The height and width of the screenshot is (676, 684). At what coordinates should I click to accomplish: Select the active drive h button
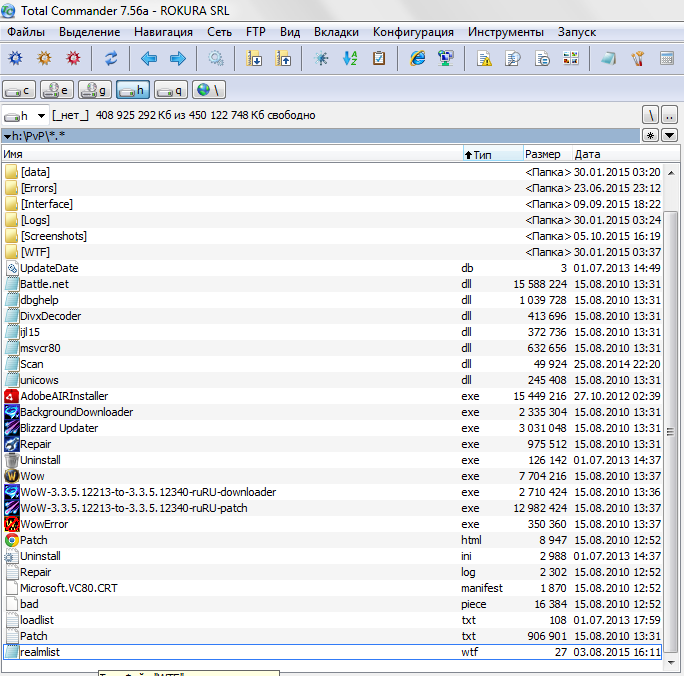pos(133,90)
